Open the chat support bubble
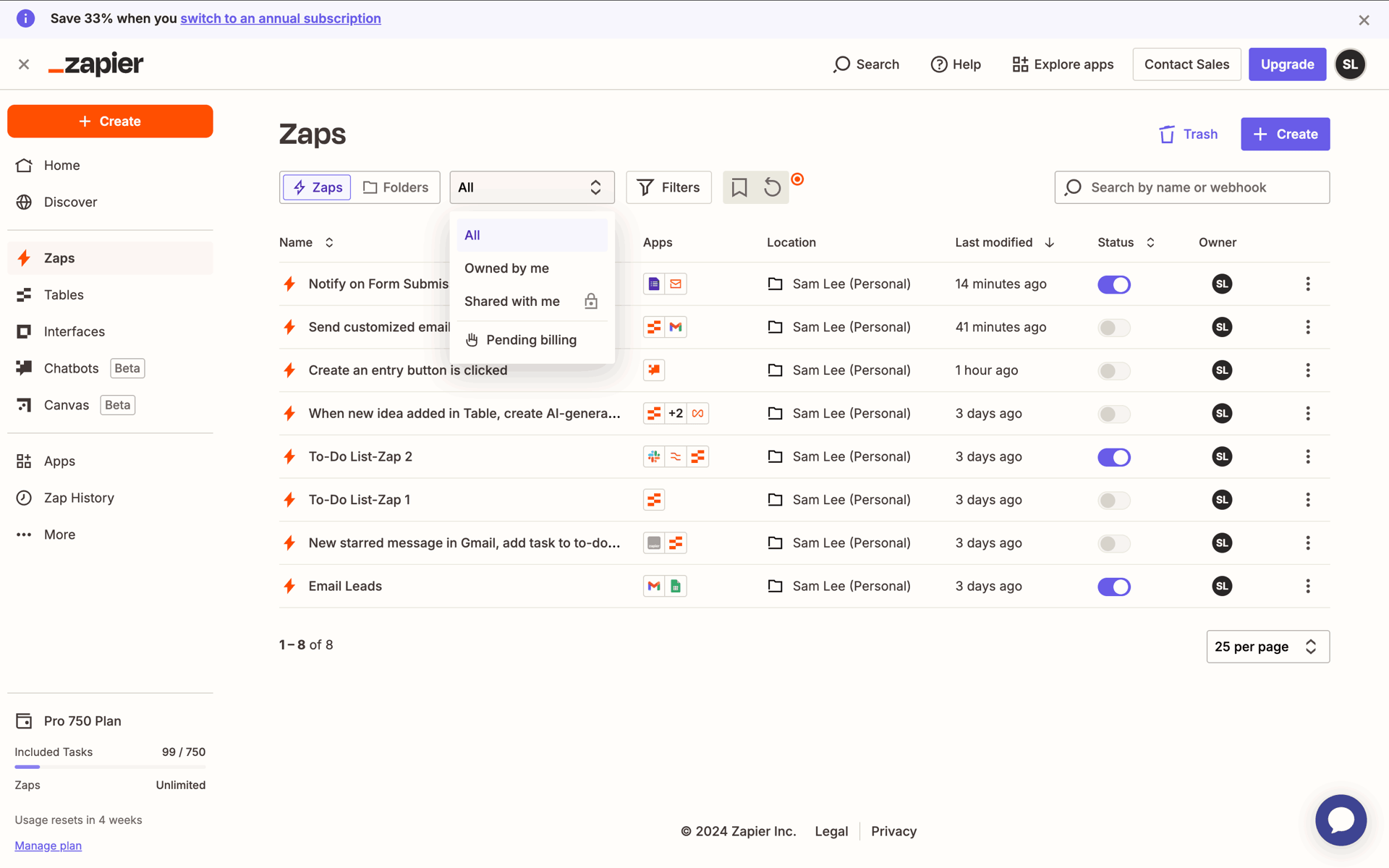Image resolution: width=1389 pixels, height=868 pixels. 1341,820
